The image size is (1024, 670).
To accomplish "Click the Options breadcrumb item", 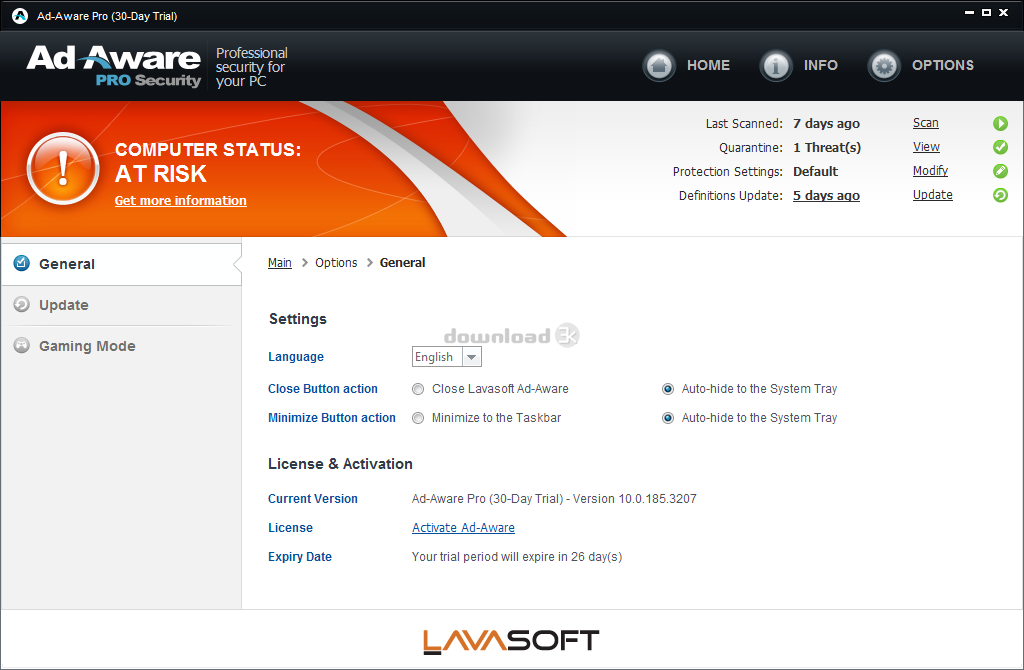I will (336, 263).
